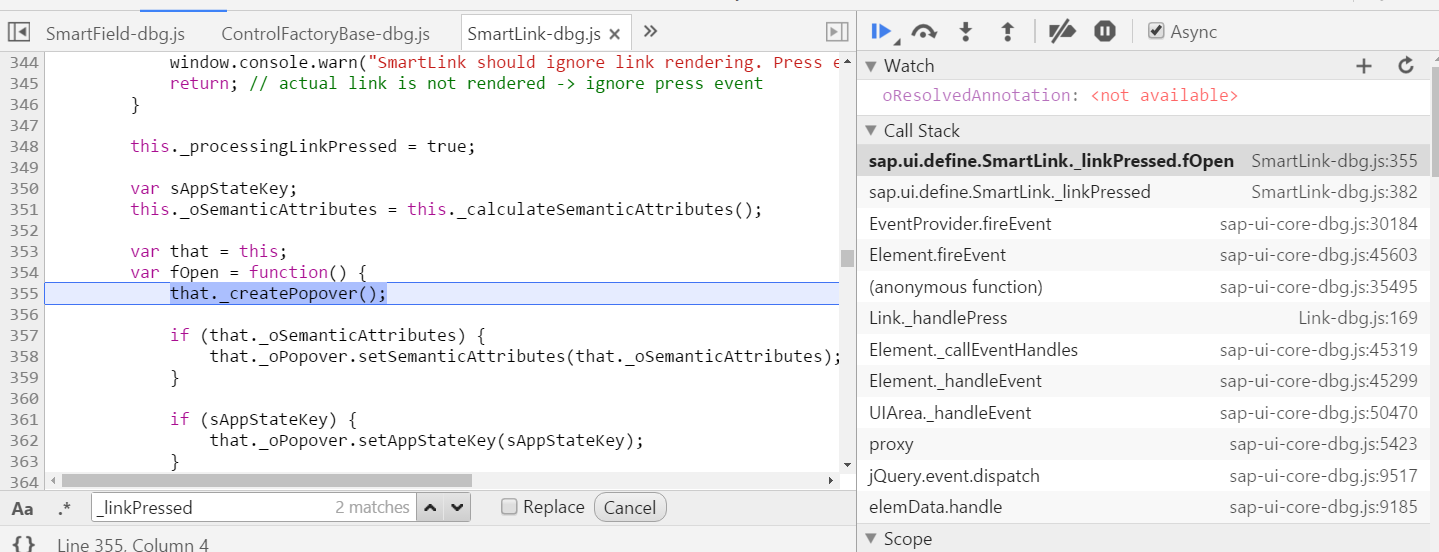Toggle regex search option
The image size is (1439, 552).
[x=65, y=508]
